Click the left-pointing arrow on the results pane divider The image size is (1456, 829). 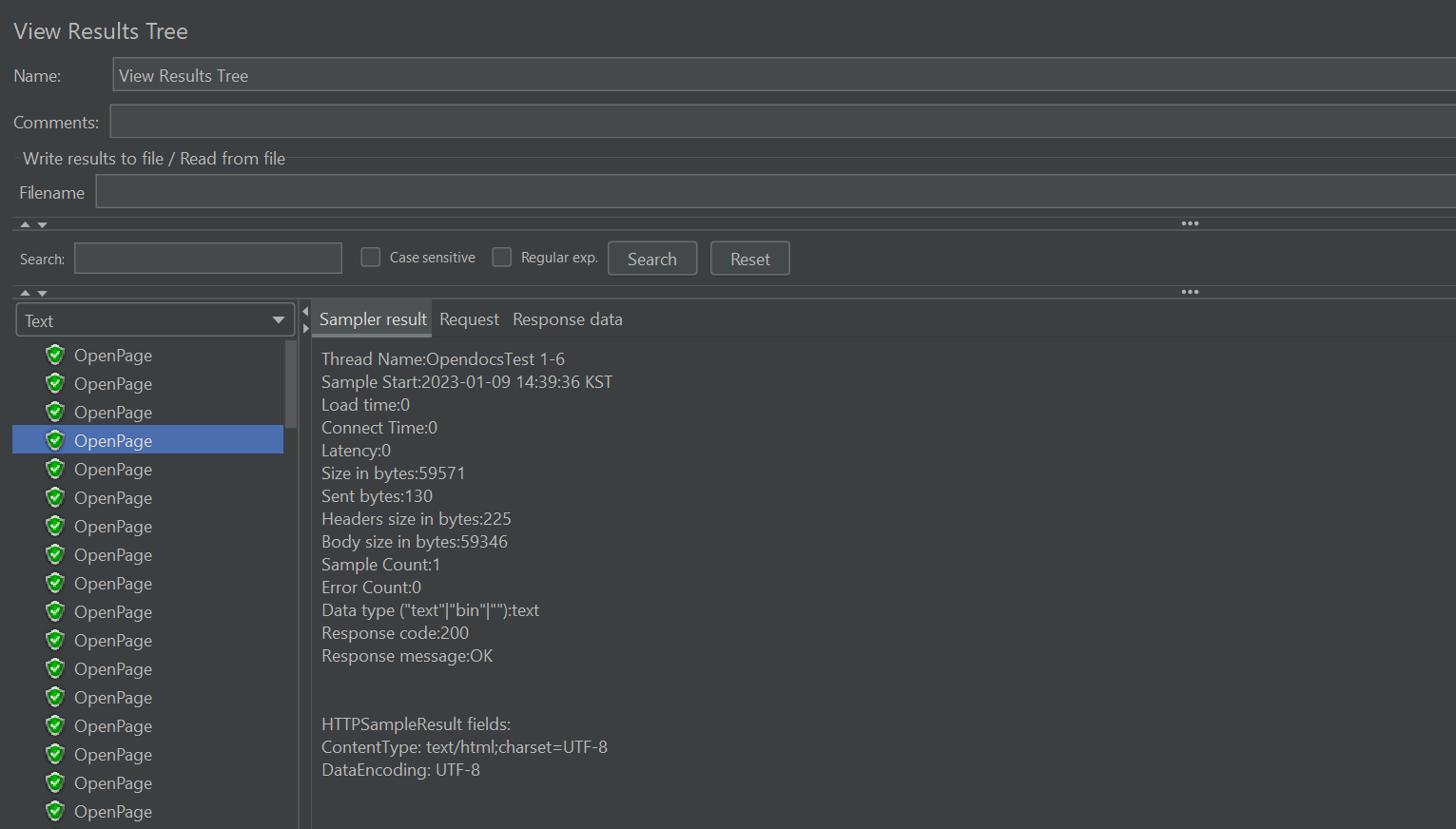pos(305,312)
